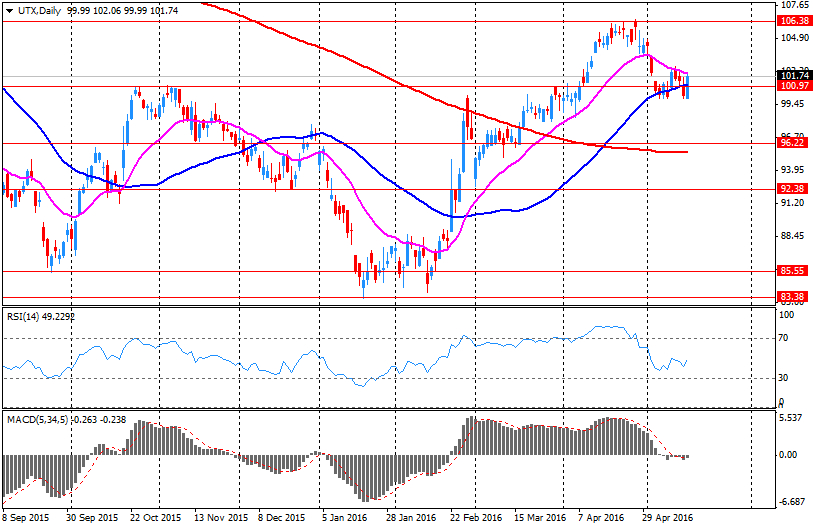Click the UTX,Daily chart title text

point(40,10)
